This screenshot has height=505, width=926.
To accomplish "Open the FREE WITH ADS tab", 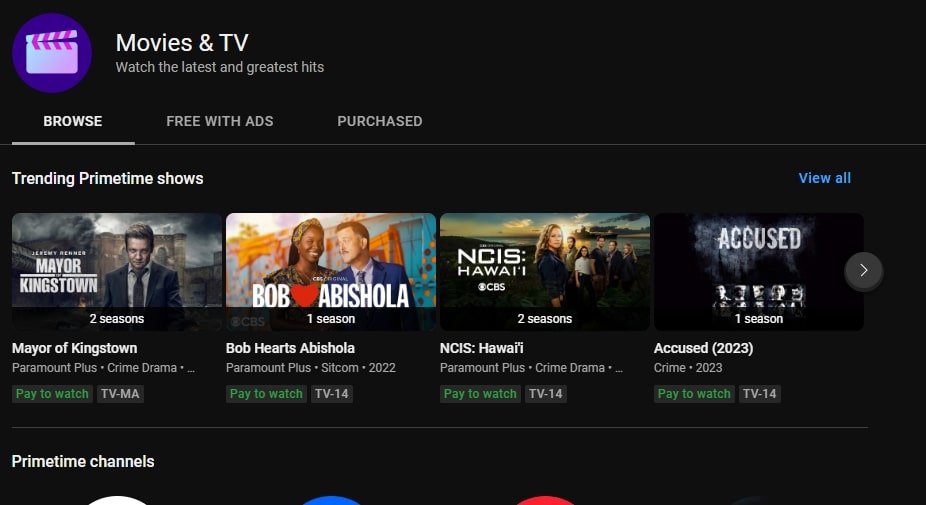I will pyautogui.click(x=220, y=121).
